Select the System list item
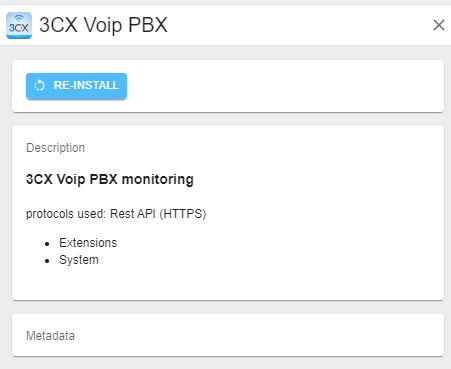 (79, 260)
